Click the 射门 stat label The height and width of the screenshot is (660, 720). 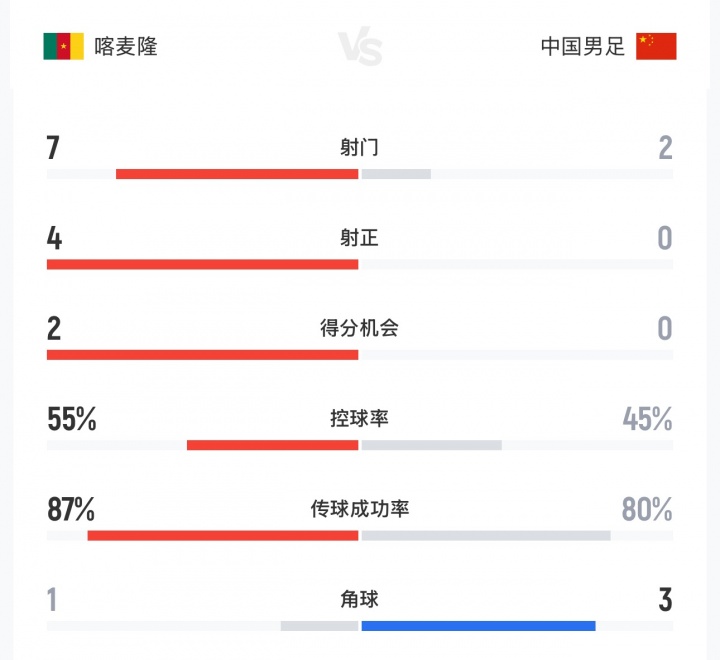[x=359, y=148]
